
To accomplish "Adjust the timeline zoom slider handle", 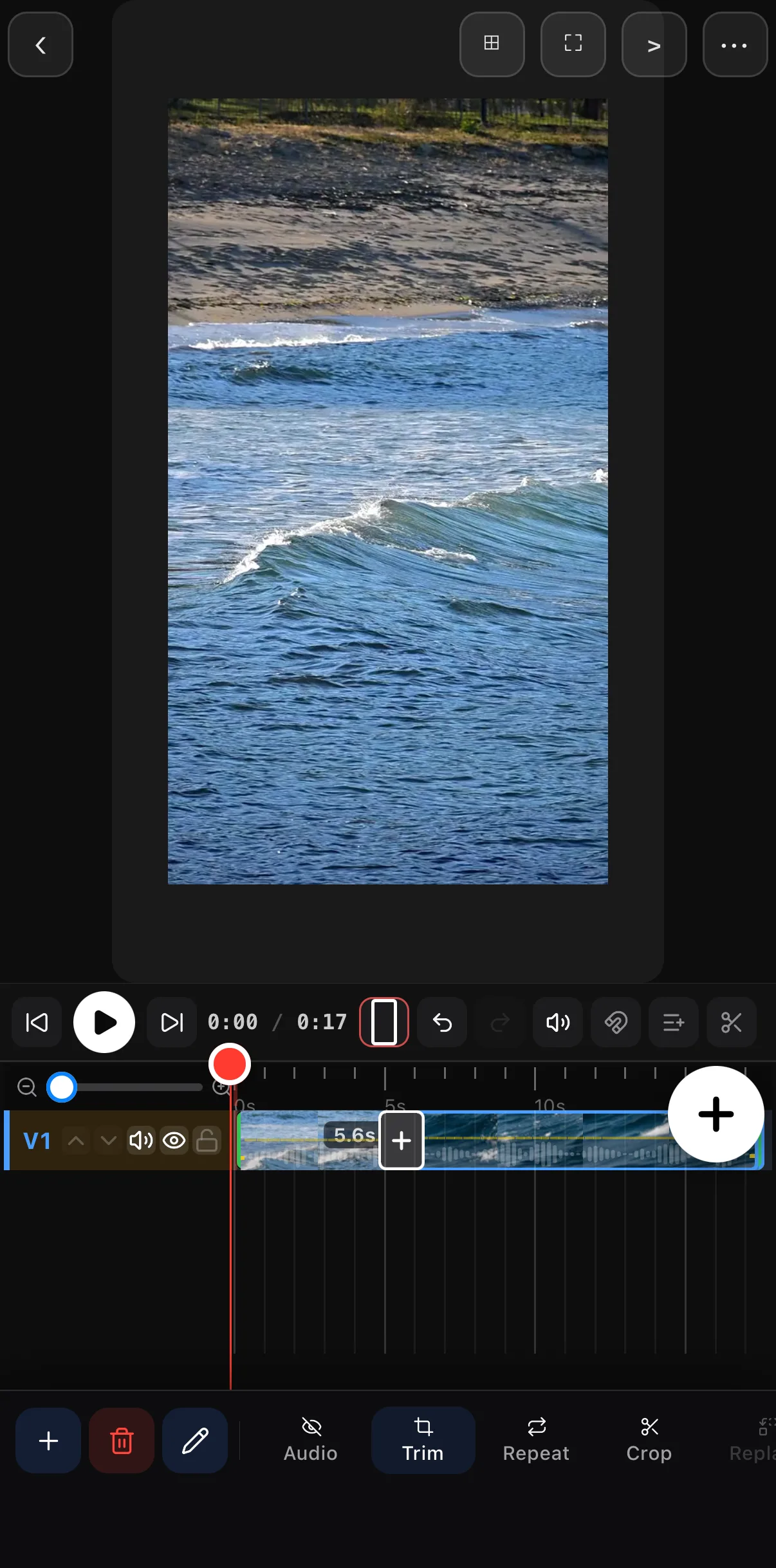I will pyautogui.click(x=62, y=1087).
